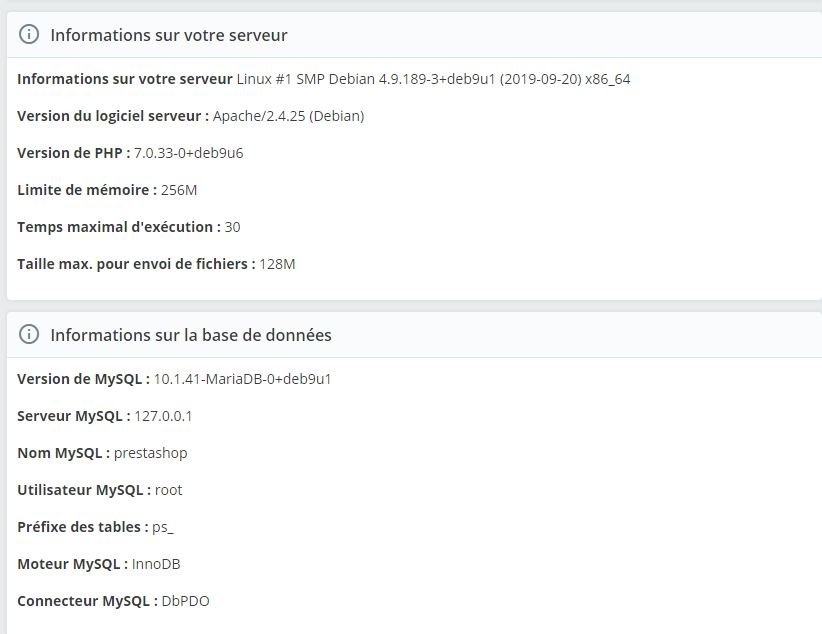This screenshot has height=634, width=822.
Task: Click the MySQL server address 127.0.0.1
Action: click(163, 416)
